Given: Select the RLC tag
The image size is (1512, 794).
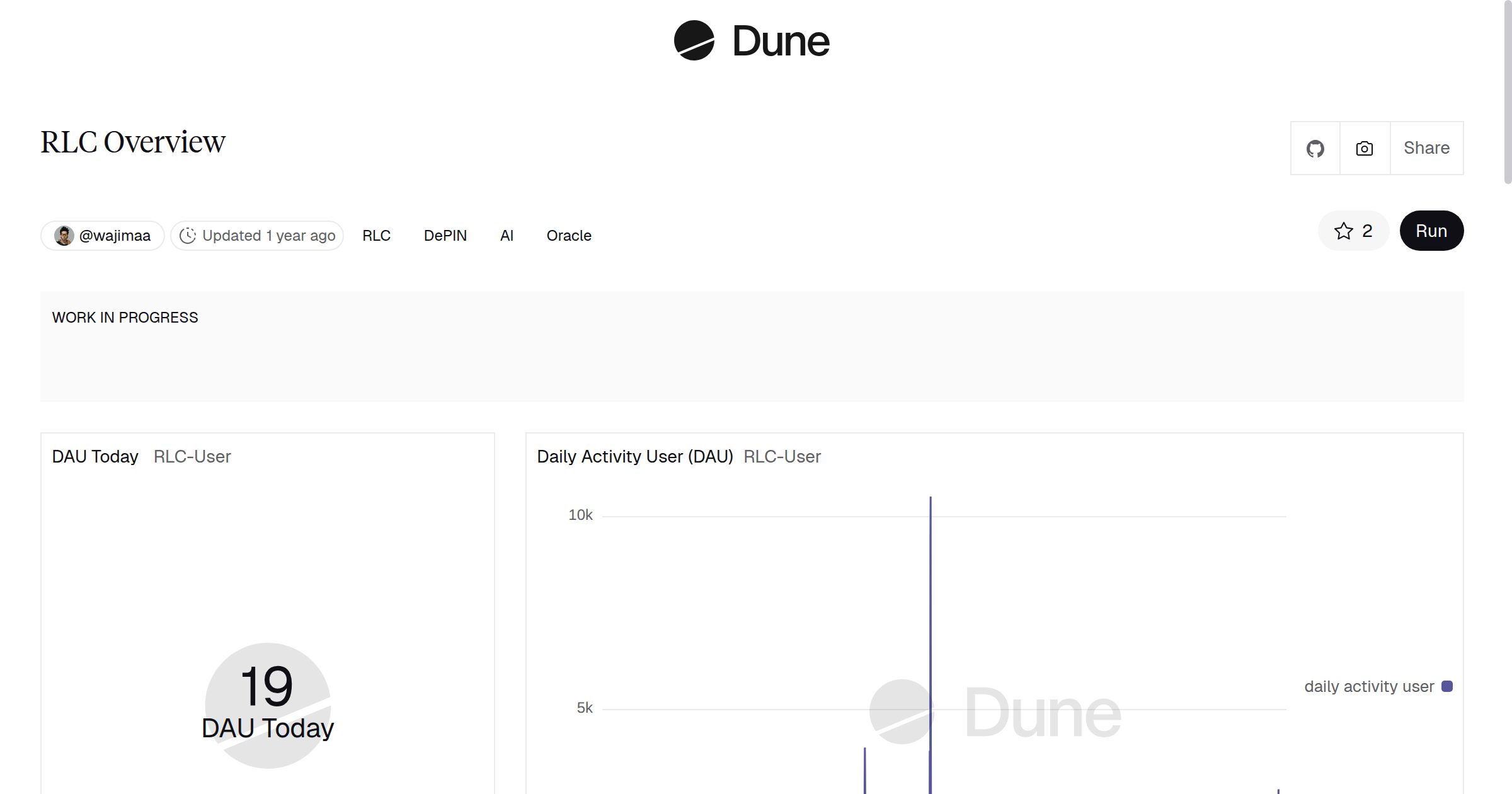Looking at the screenshot, I should click(376, 236).
